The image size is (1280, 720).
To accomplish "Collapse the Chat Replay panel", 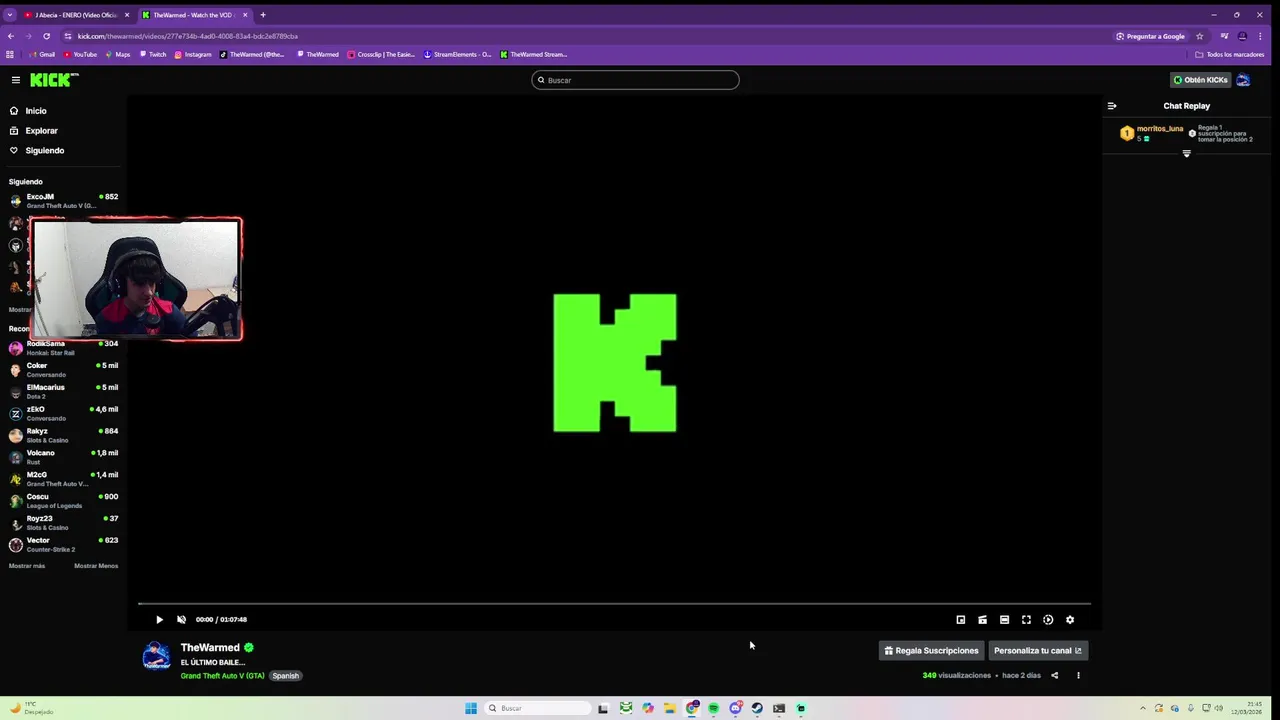I will pyautogui.click(x=1111, y=106).
